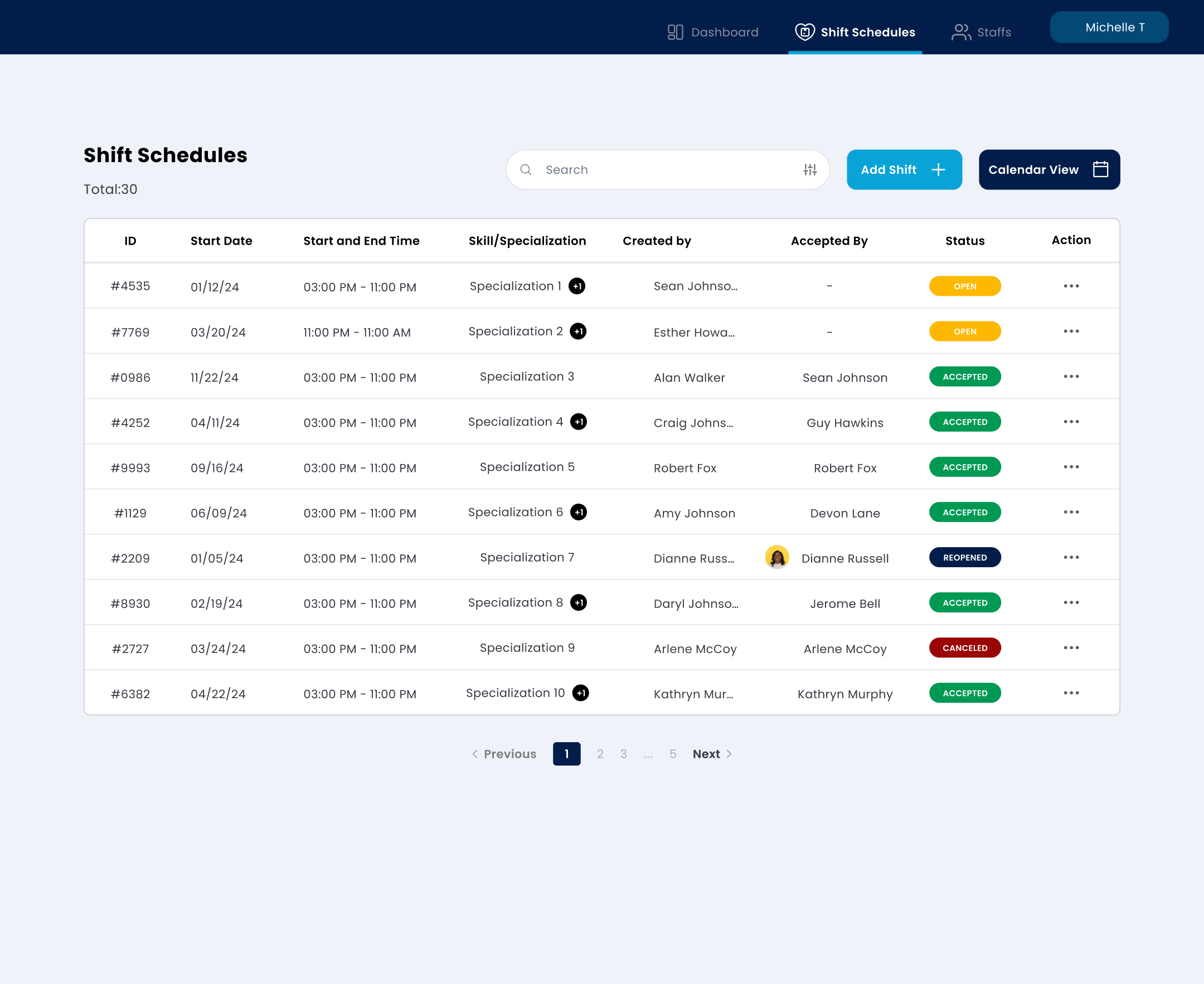Image resolution: width=1204 pixels, height=984 pixels.
Task: Click the Start and End Time header
Action: [x=361, y=240]
